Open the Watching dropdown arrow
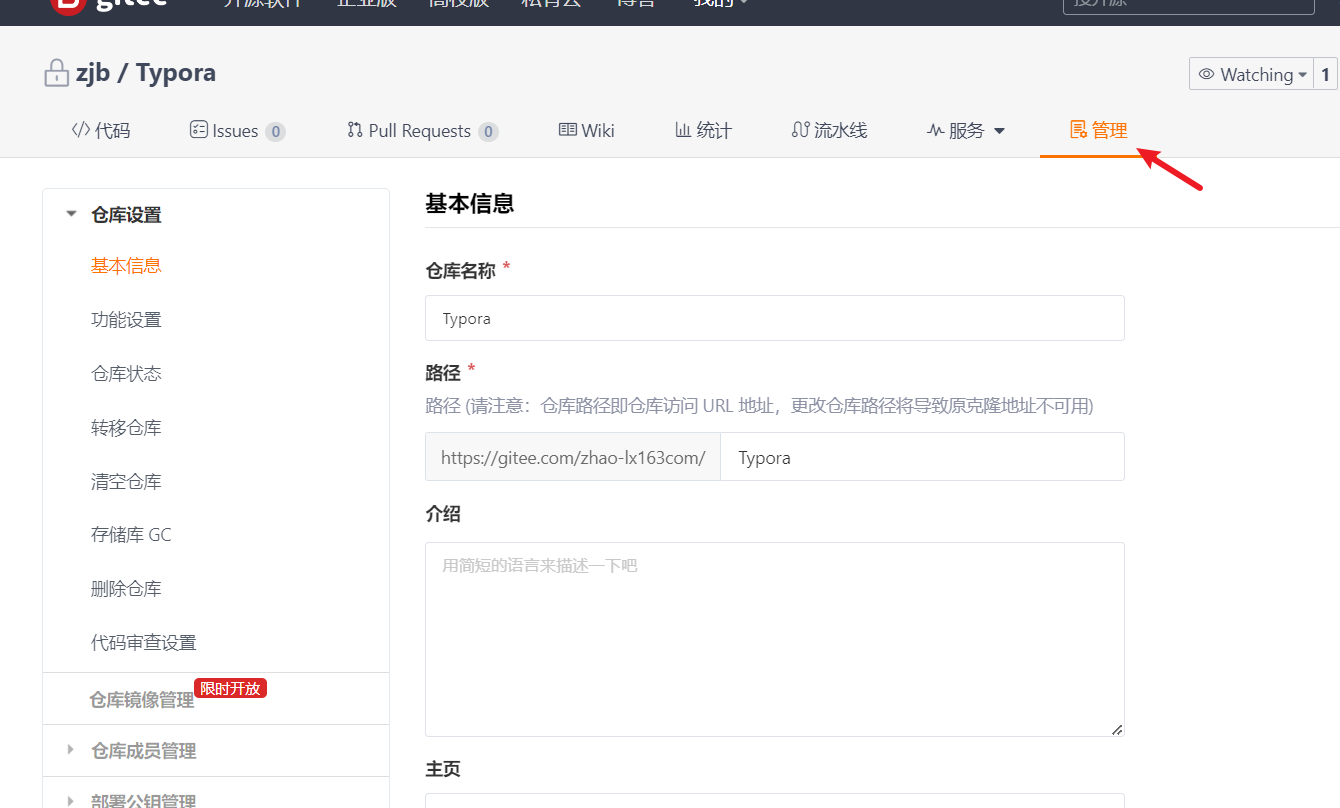Viewport: 1340px width, 808px height. (1301, 74)
